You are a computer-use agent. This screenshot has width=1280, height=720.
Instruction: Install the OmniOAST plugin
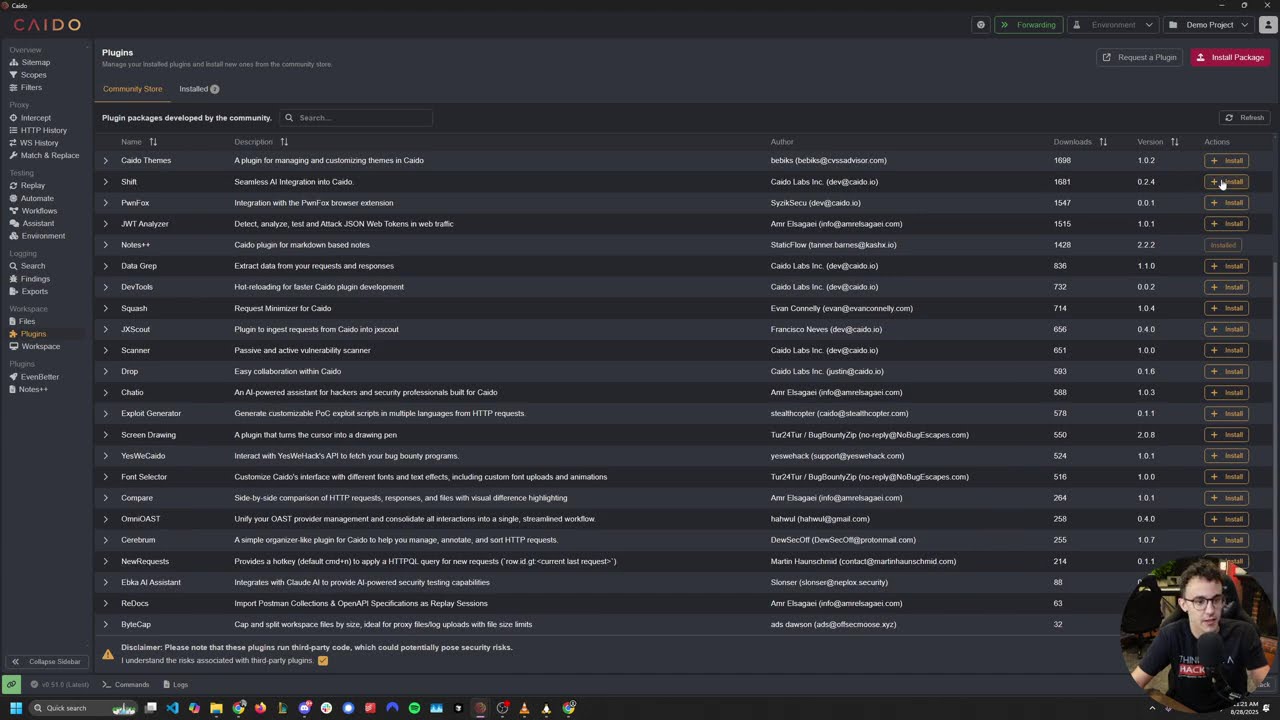pyautogui.click(x=1226, y=519)
